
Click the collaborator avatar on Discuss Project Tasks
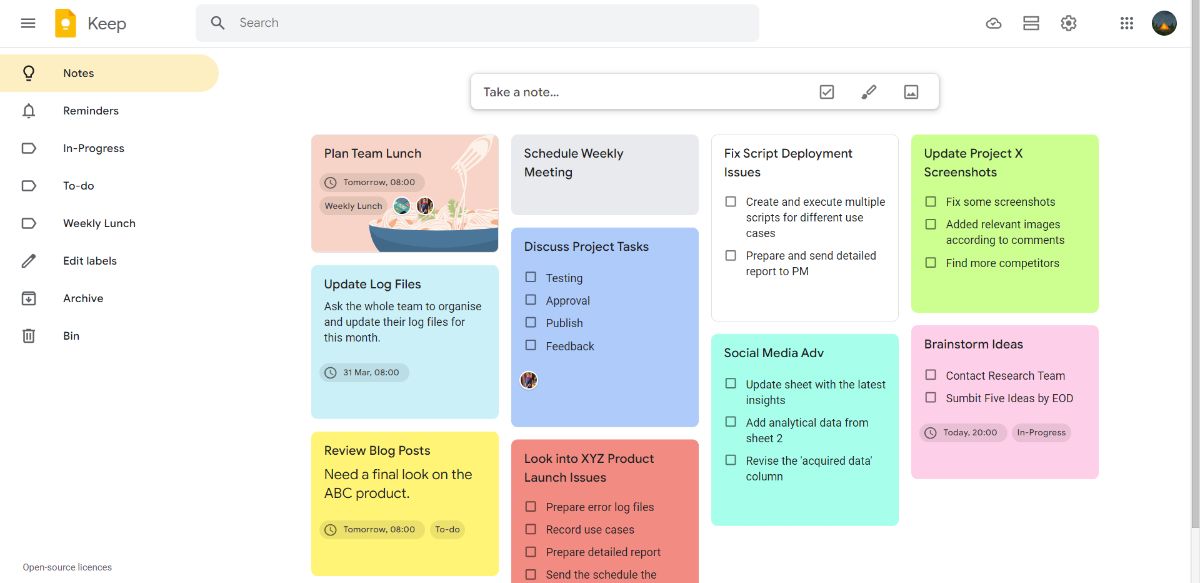click(529, 380)
